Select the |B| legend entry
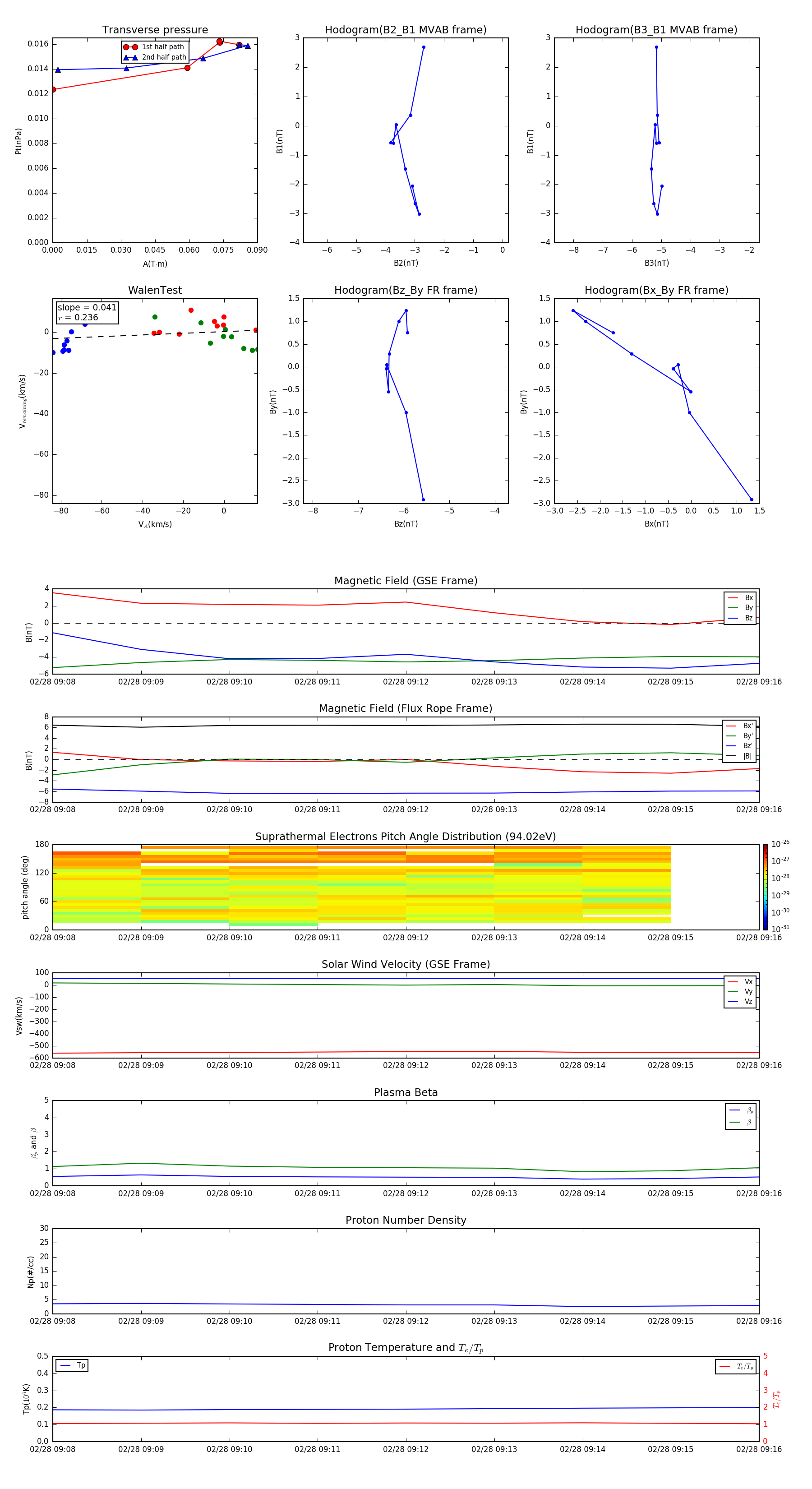 (739, 756)
